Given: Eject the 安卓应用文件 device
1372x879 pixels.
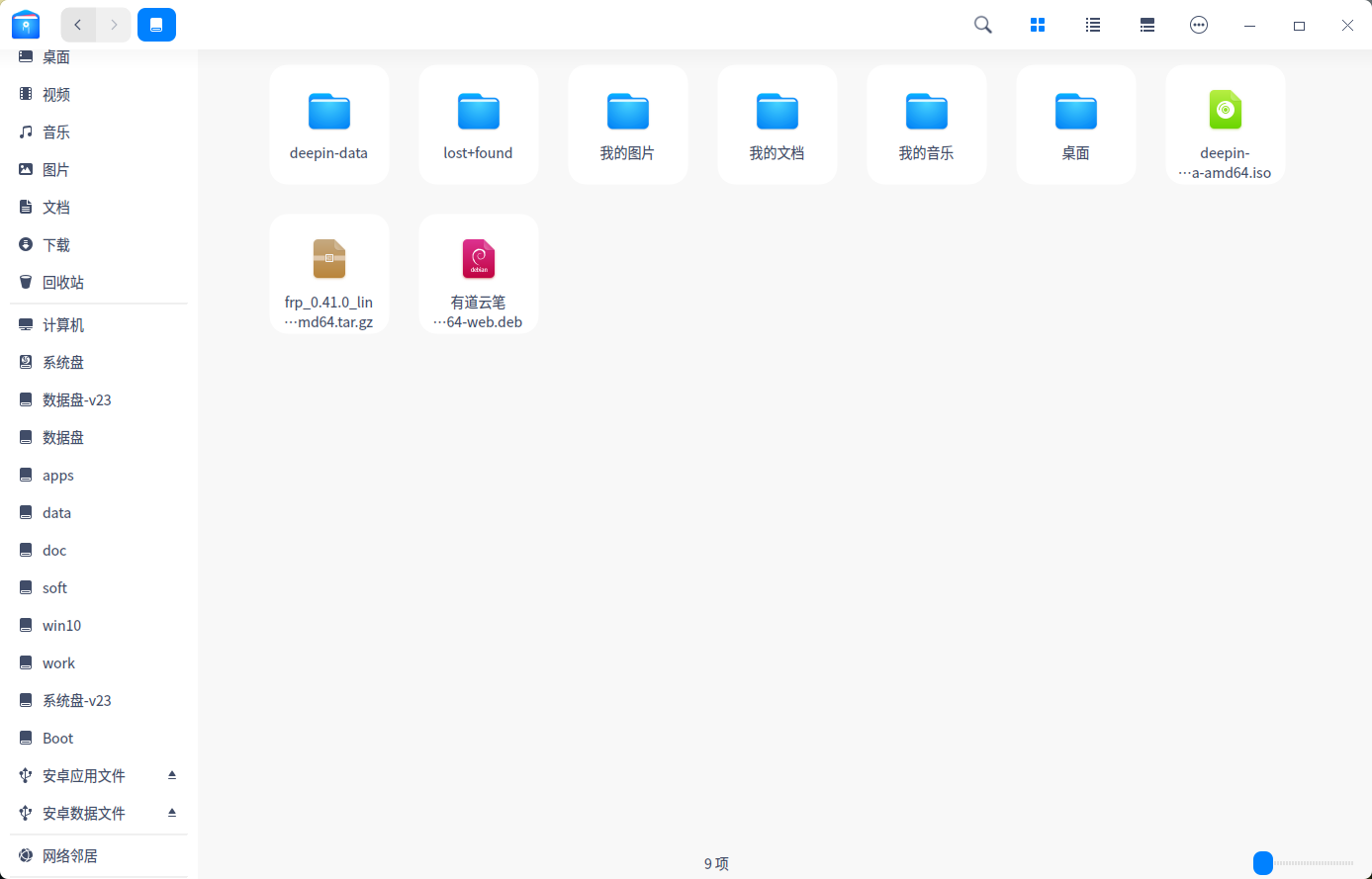Looking at the screenshot, I should click(x=172, y=775).
